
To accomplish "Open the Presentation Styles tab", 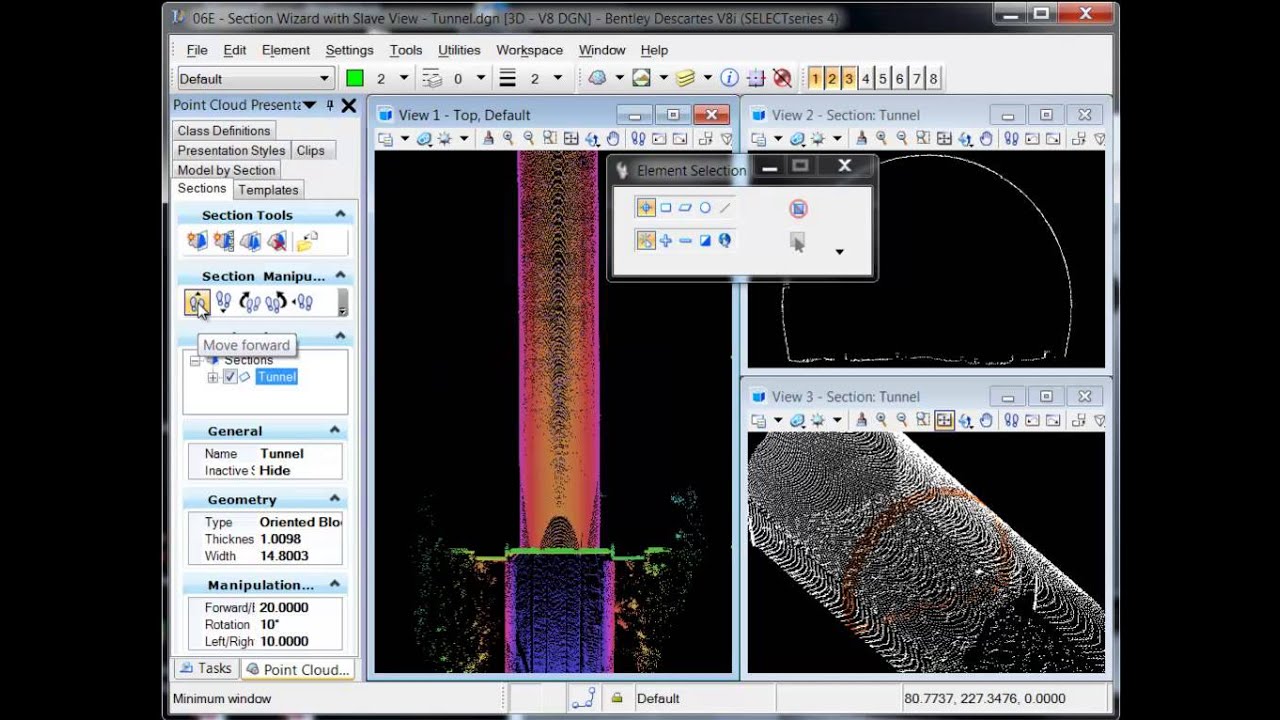I will pyautogui.click(x=231, y=150).
